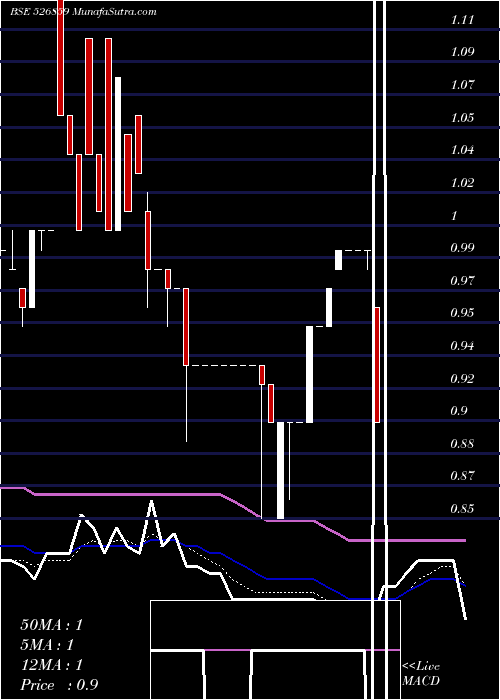
Task: Select the 0.88 price axis label
Action: (462, 444)
